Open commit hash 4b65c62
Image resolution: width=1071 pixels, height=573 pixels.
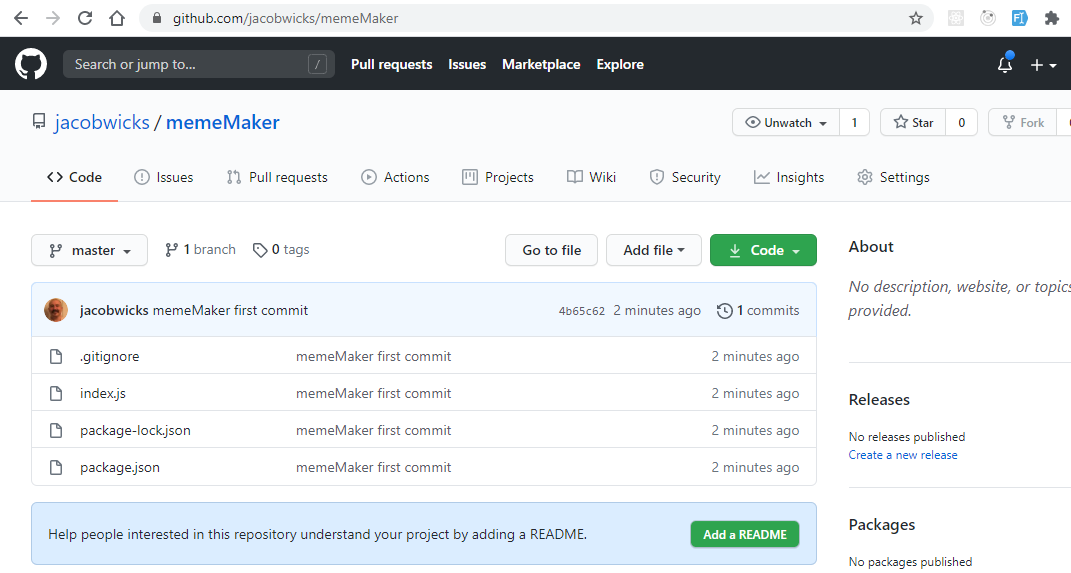[x=582, y=311]
